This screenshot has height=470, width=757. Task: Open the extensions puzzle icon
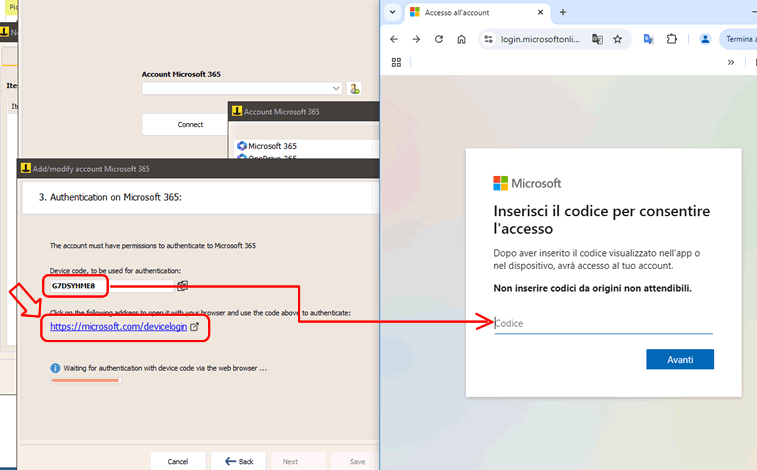click(x=672, y=39)
